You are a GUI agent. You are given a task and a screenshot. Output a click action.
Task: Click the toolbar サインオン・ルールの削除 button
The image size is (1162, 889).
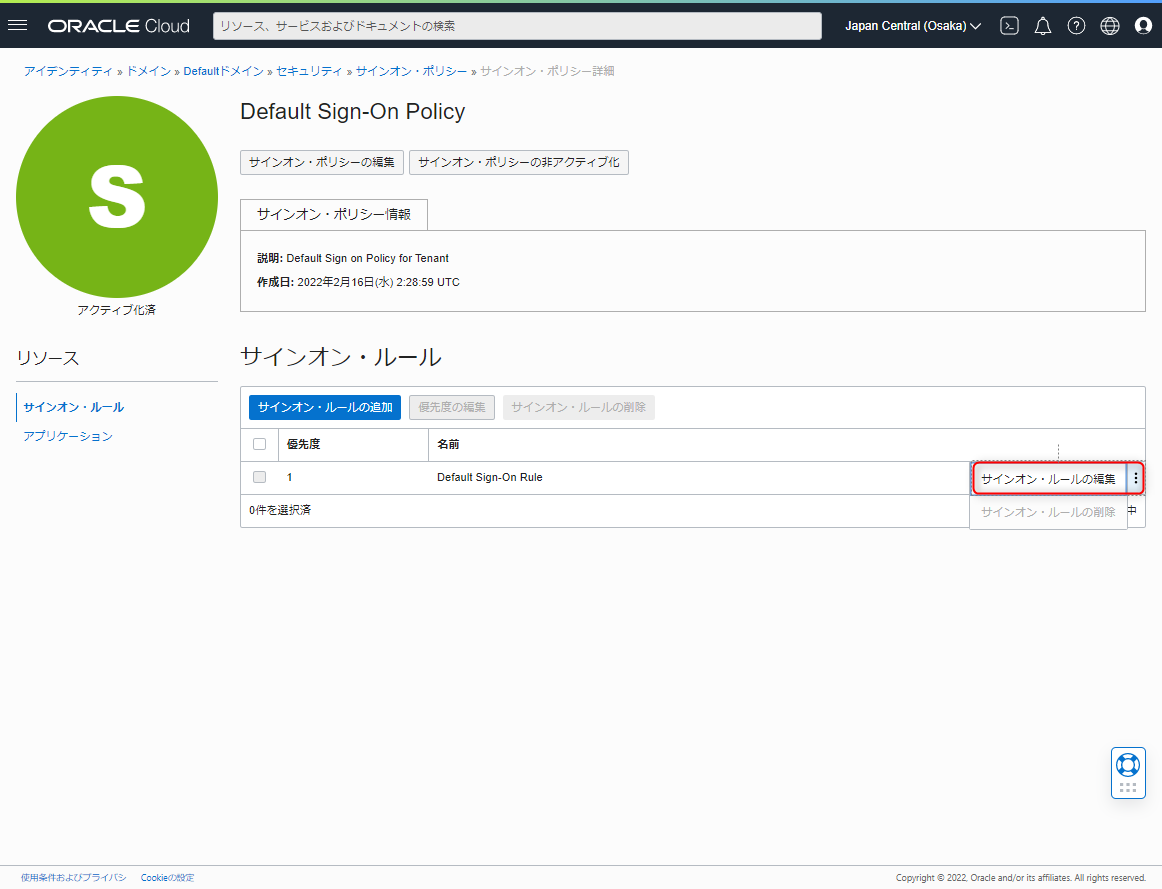click(579, 407)
